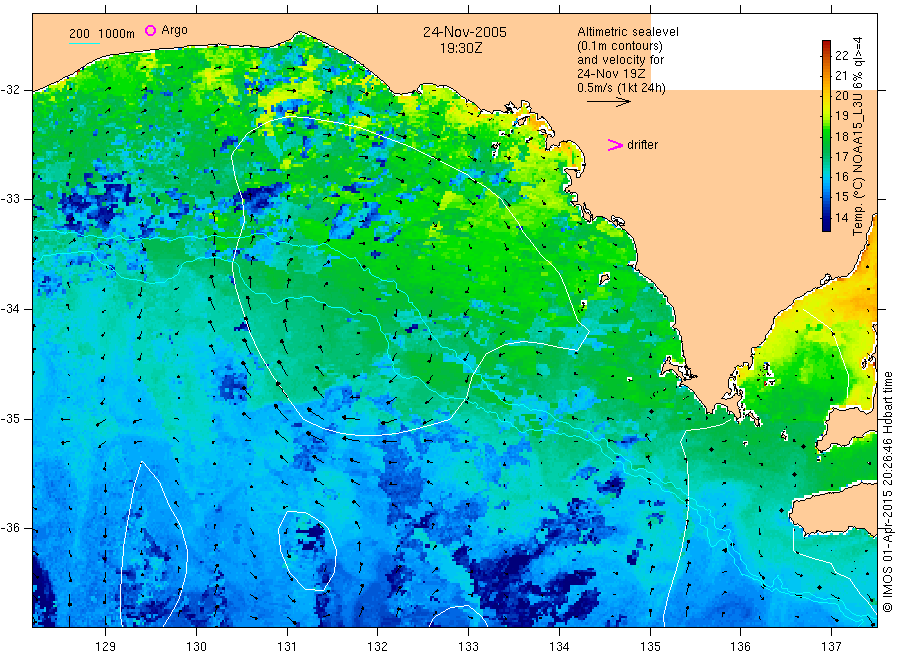
Task: Click the '0.5m/s (1kt 24h)' scale text
Action: (x=622, y=88)
